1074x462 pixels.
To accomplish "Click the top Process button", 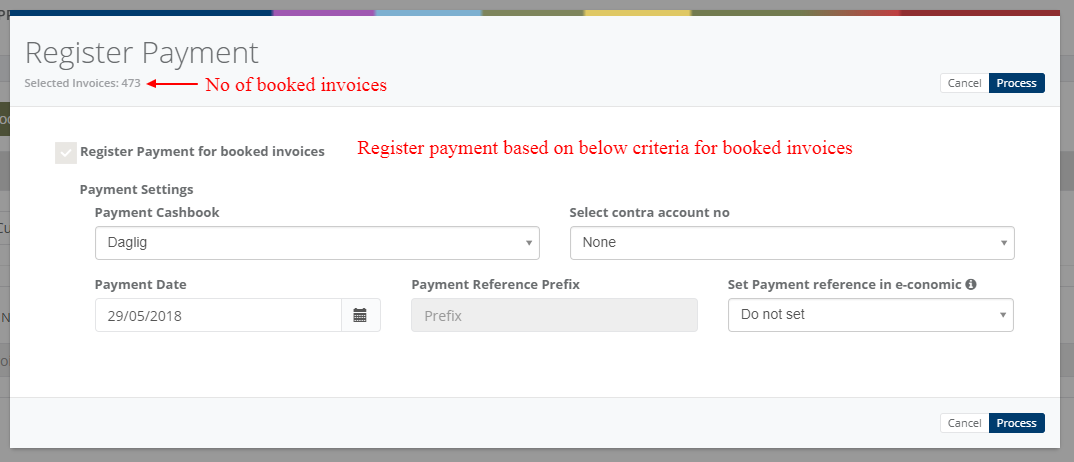I will 1016,83.
